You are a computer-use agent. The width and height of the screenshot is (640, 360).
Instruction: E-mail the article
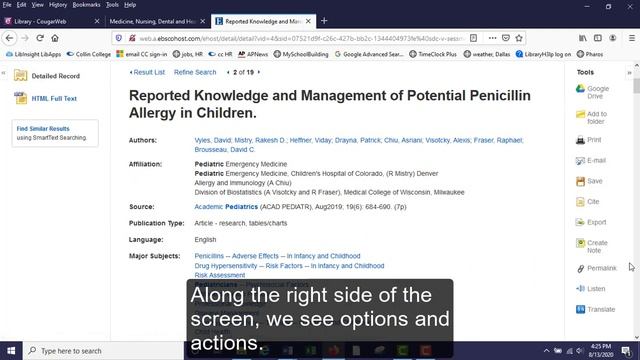591,160
